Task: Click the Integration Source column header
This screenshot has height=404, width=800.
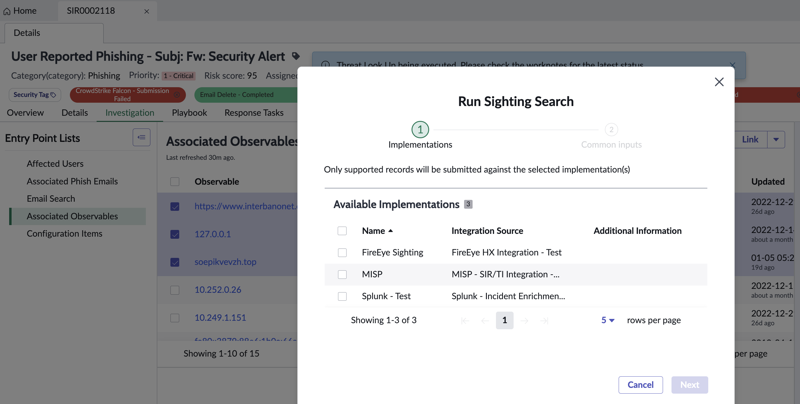Action: pos(487,231)
